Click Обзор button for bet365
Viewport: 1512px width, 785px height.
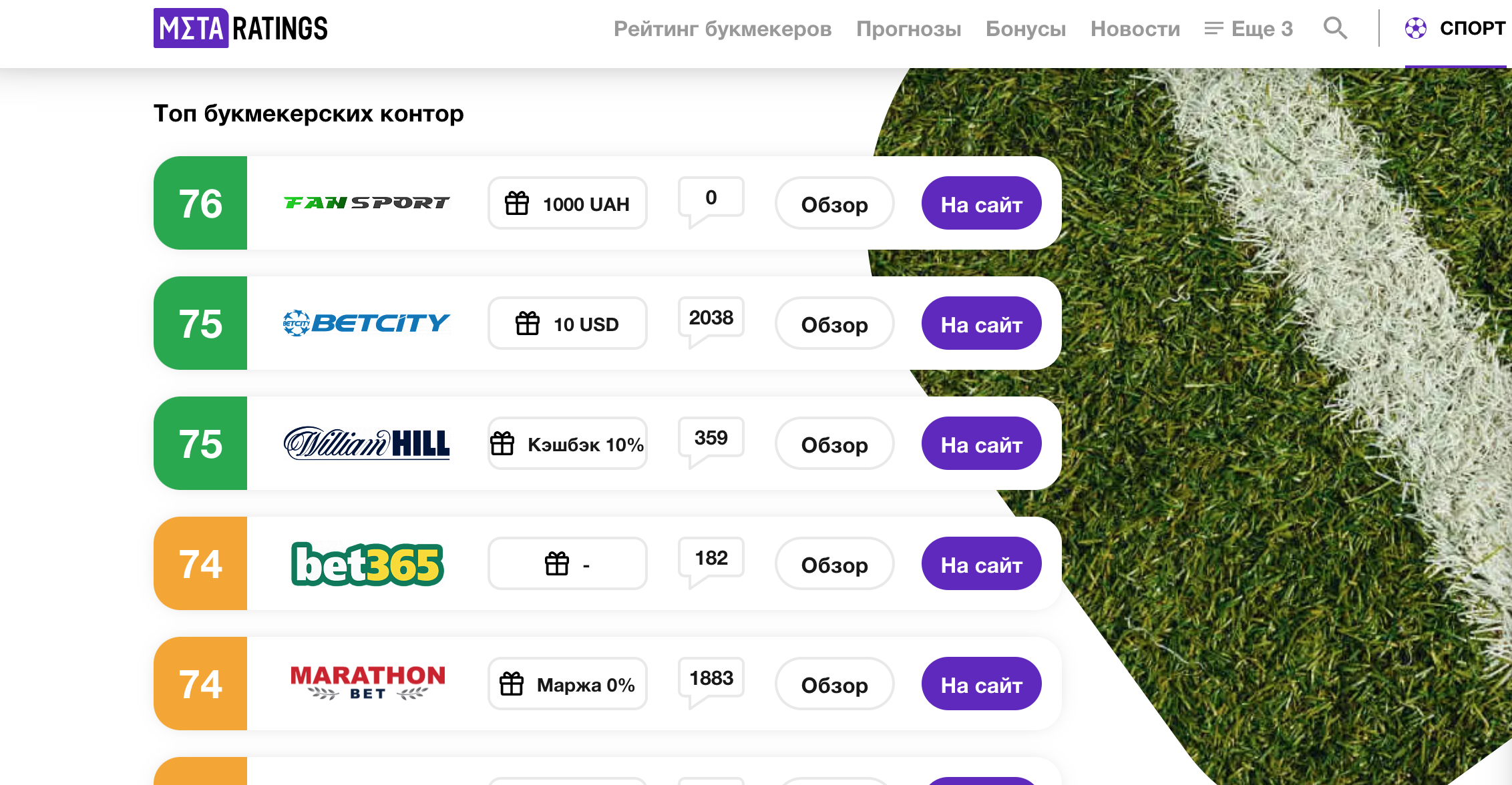pyautogui.click(x=834, y=563)
